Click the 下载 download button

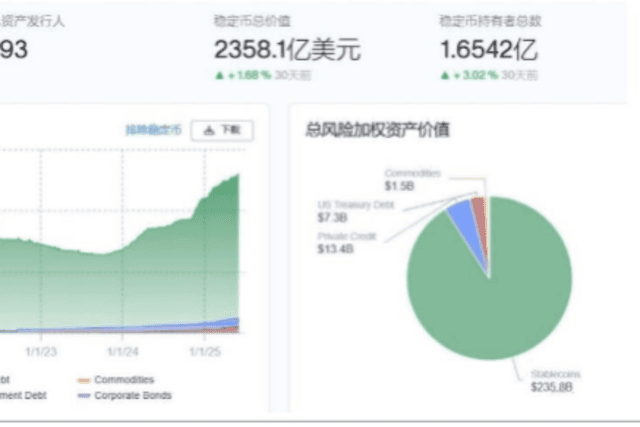click(222, 131)
